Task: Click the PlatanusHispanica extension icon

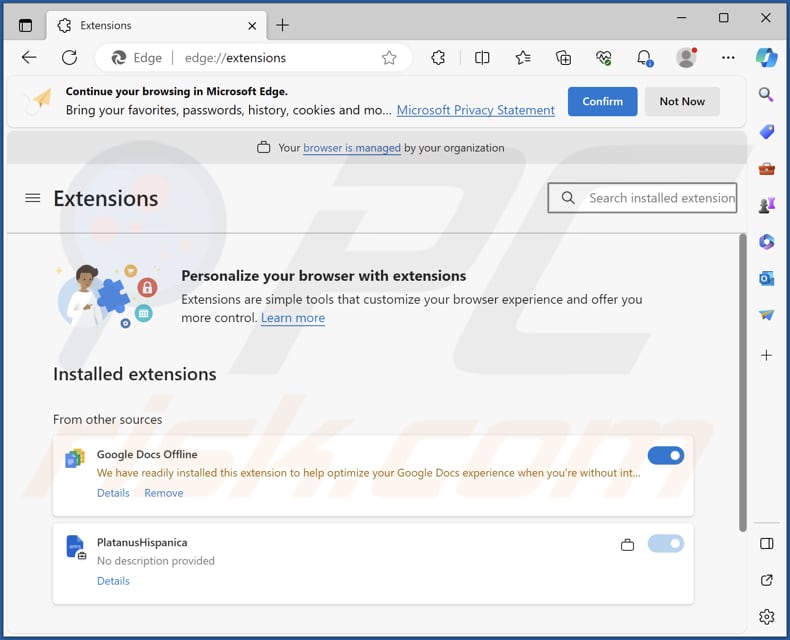Action: 76,547
